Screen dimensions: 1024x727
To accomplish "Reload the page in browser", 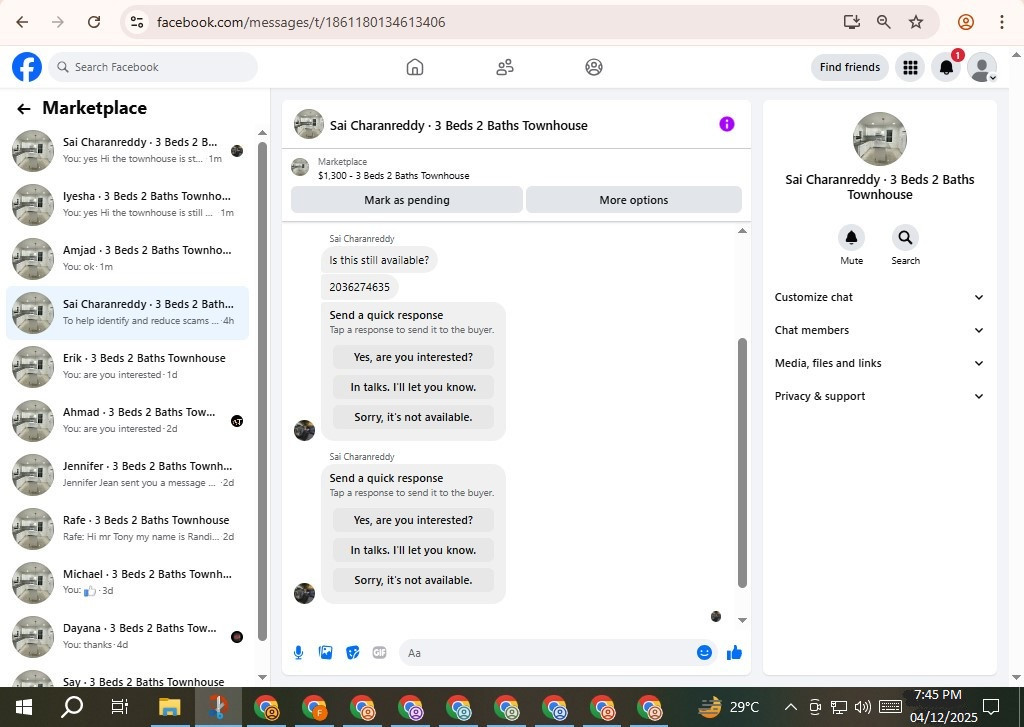I will (94, 22).
